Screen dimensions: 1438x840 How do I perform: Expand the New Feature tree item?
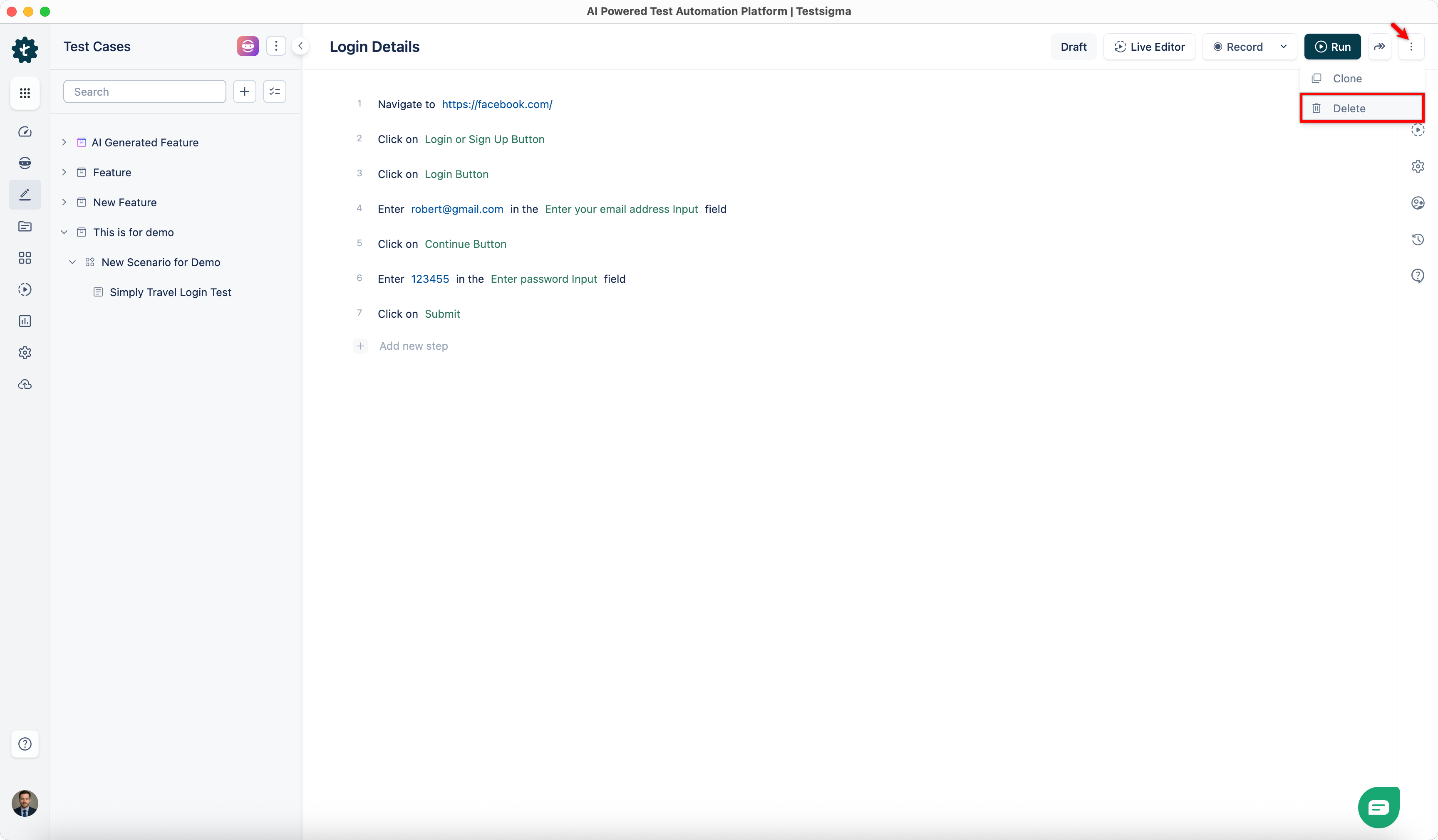pyautogui.click(x=64, y=202)
